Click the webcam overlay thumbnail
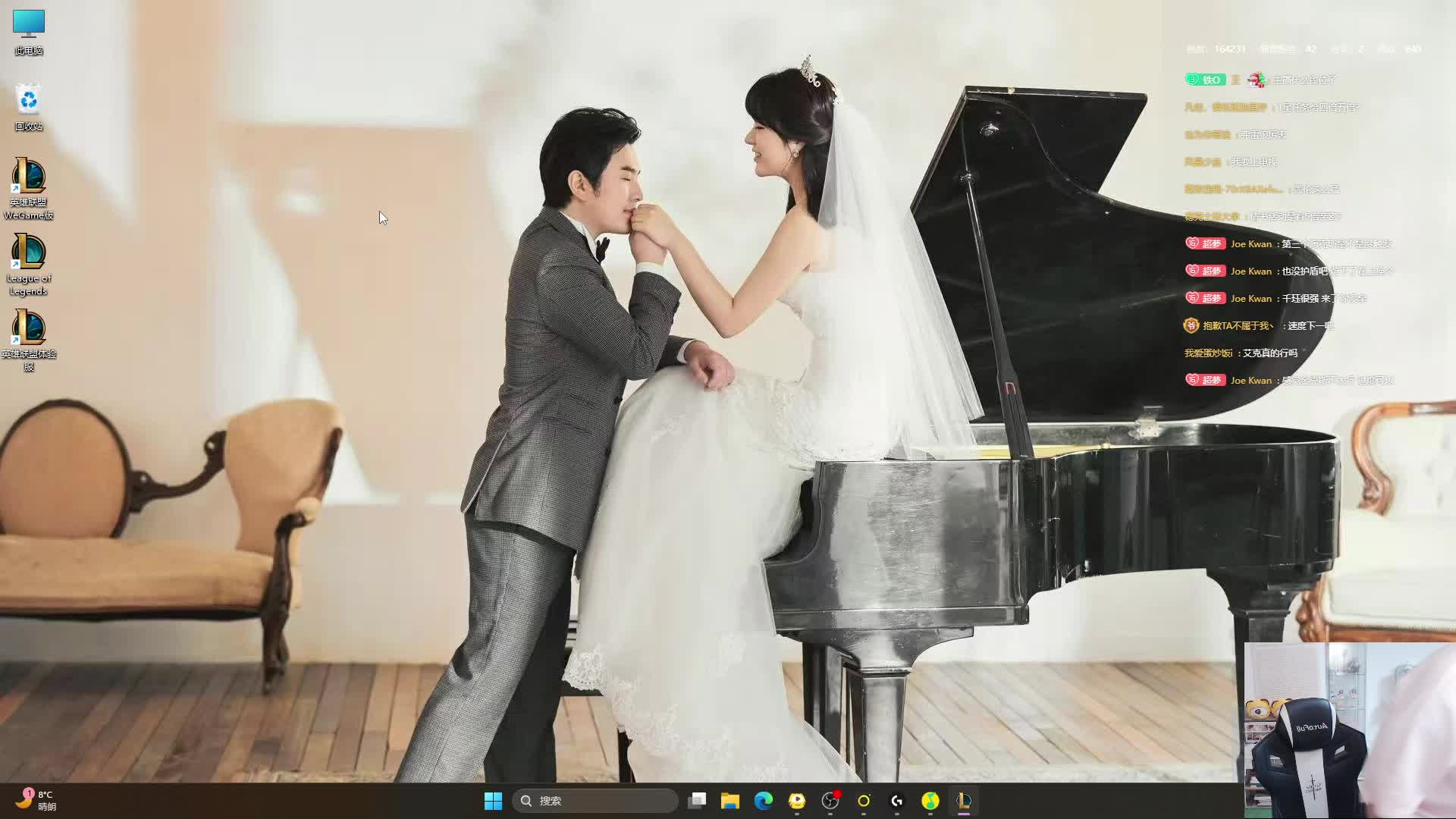The width and height of the screenshot is (1456, 819). [x=1350, y=730]
